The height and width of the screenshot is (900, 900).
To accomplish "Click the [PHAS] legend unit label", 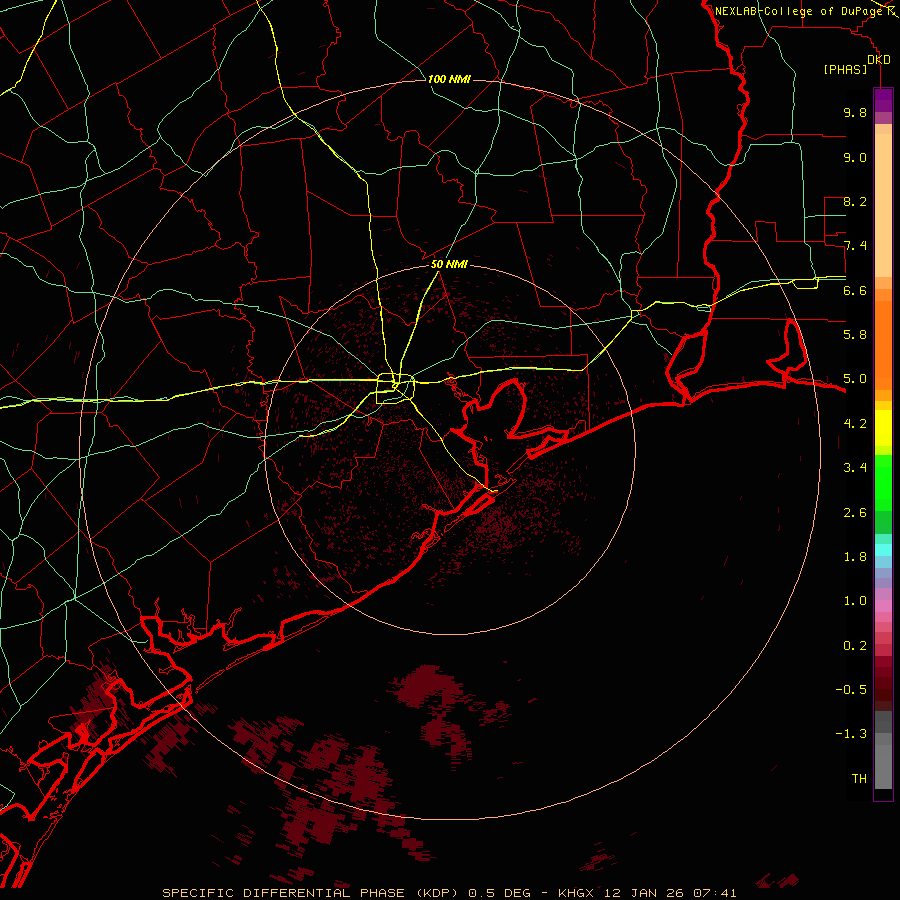I will tap(845, 69).
